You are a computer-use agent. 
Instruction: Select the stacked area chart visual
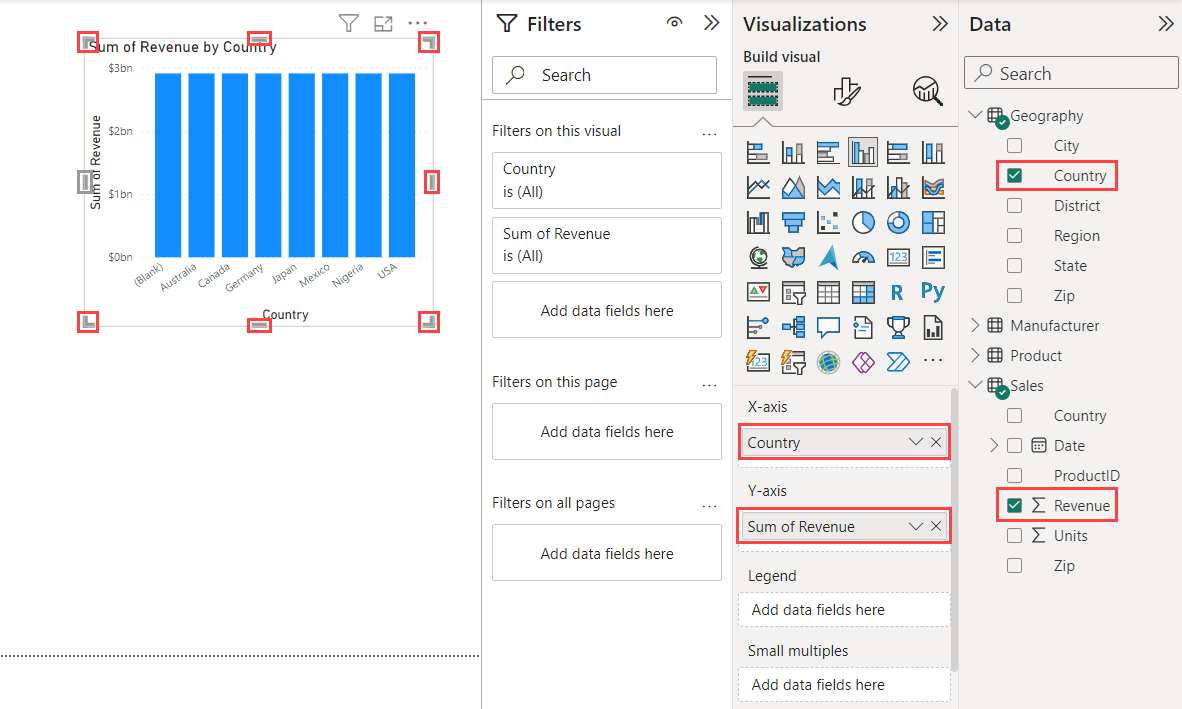(x=828, y=188)
